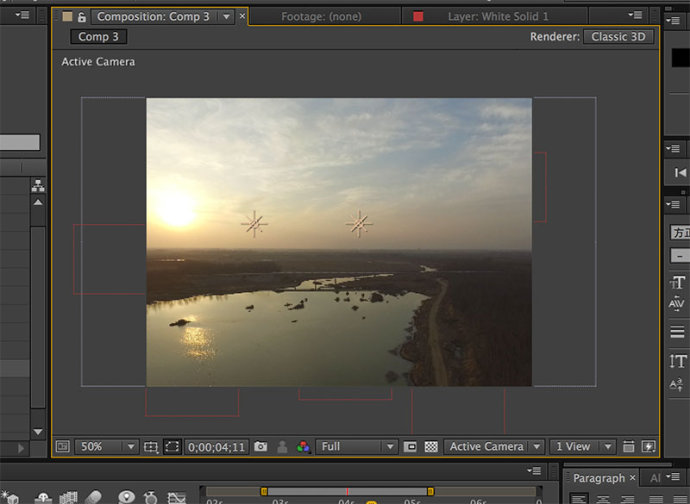Open the top-left panel options menu icon
Image resolution: width=690 pixels, height=504 pixels.
[x=22, y=15]
